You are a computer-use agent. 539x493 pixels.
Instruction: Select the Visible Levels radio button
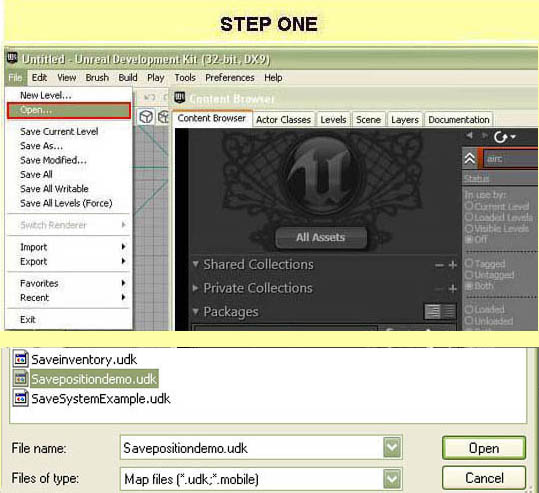[469, 228]
